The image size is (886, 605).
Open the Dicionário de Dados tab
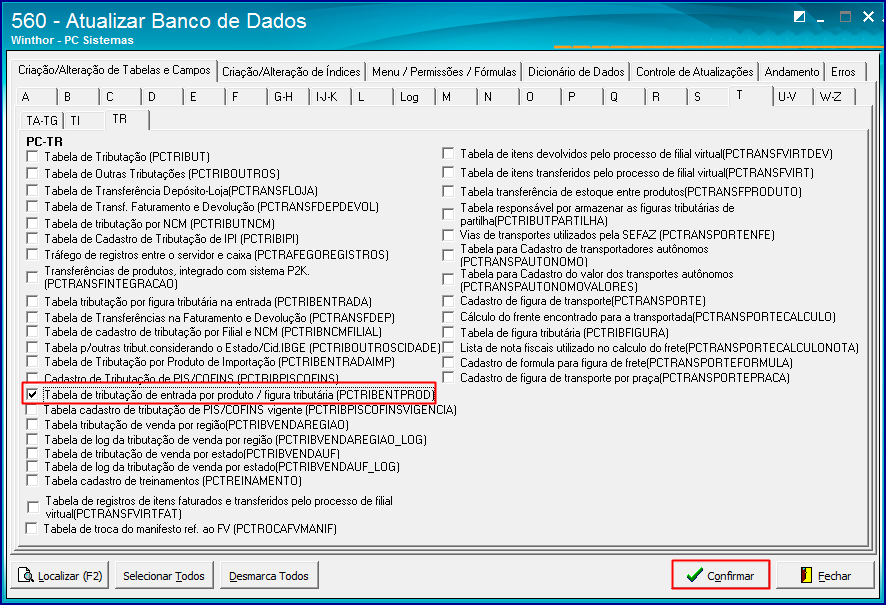576,71
